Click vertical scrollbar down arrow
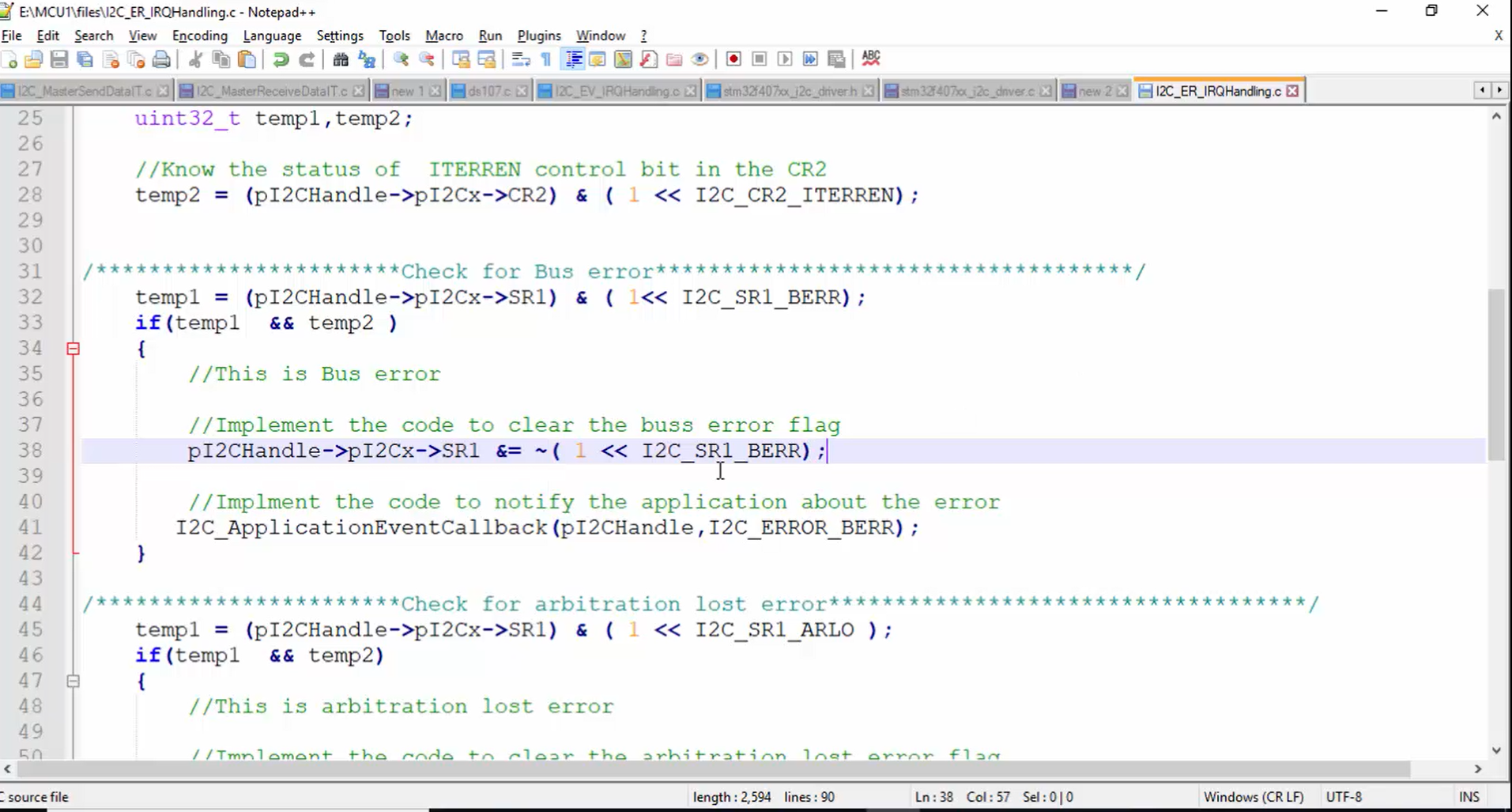Image resolution: width=1512 pixels, height=812 pixels. pyautogui.click(x=1496, y=750)
